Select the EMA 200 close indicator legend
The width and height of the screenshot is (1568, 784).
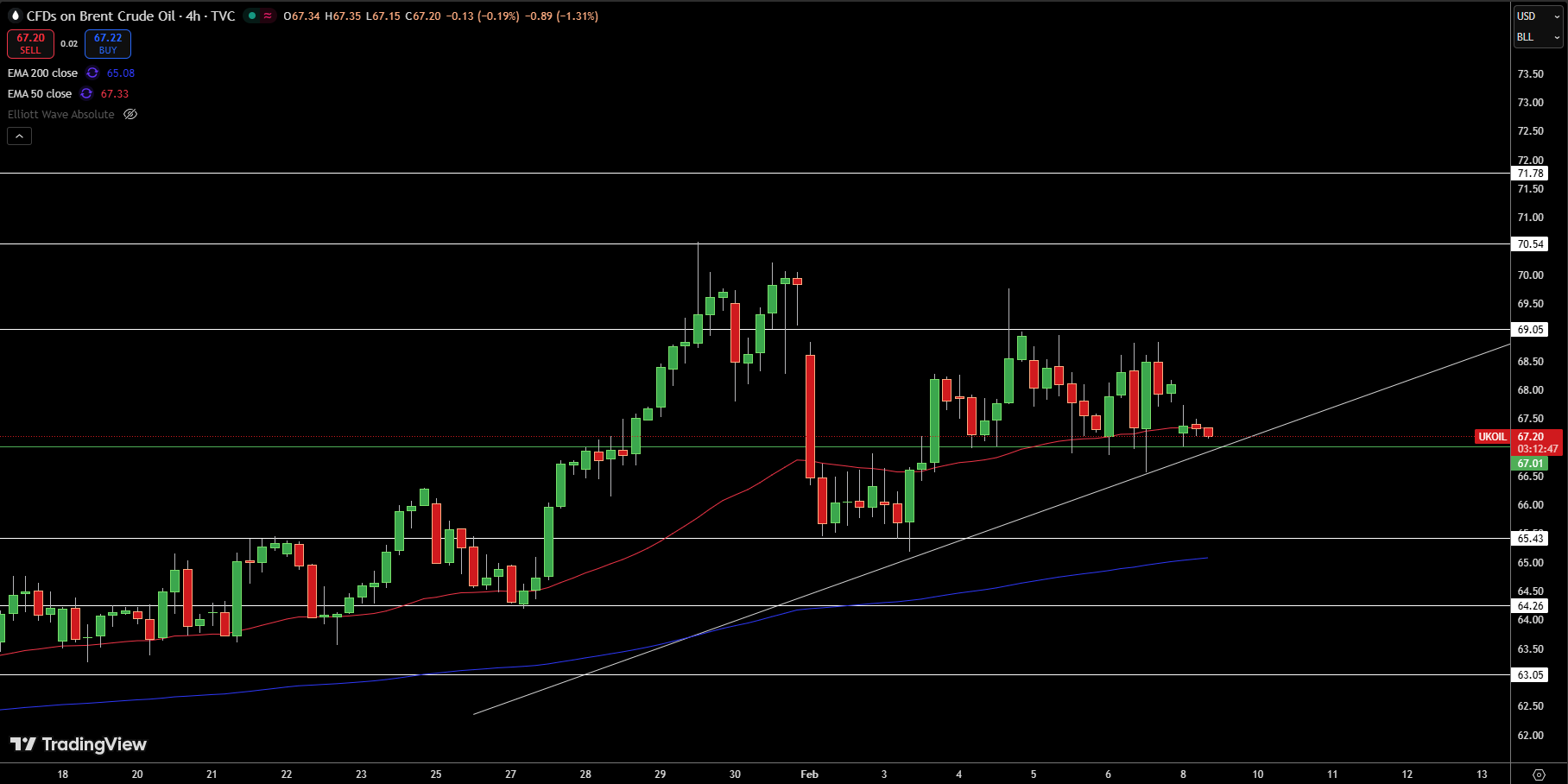click(x=42, y=73)
